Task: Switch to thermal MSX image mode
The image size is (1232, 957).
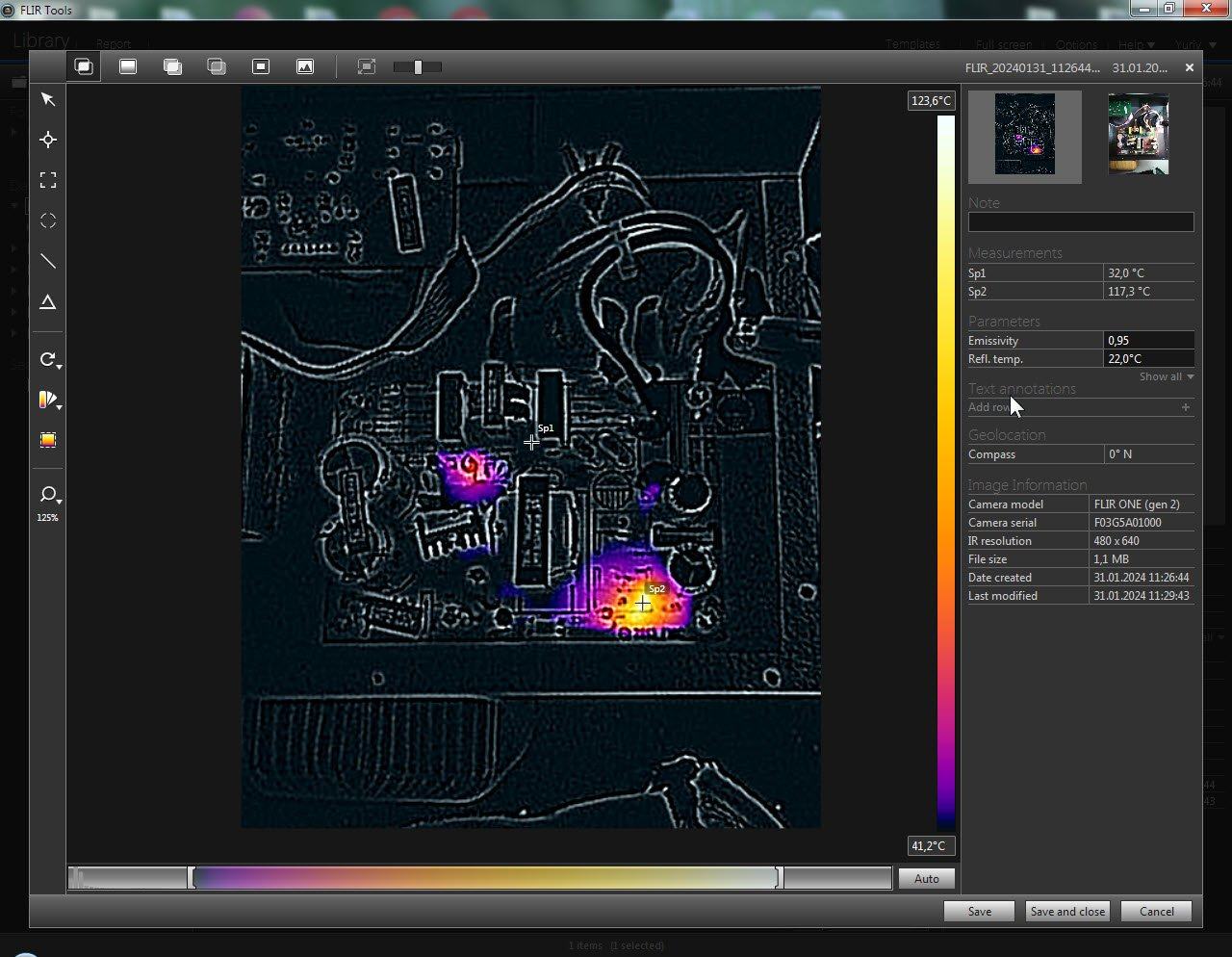Action: point(85,66)
